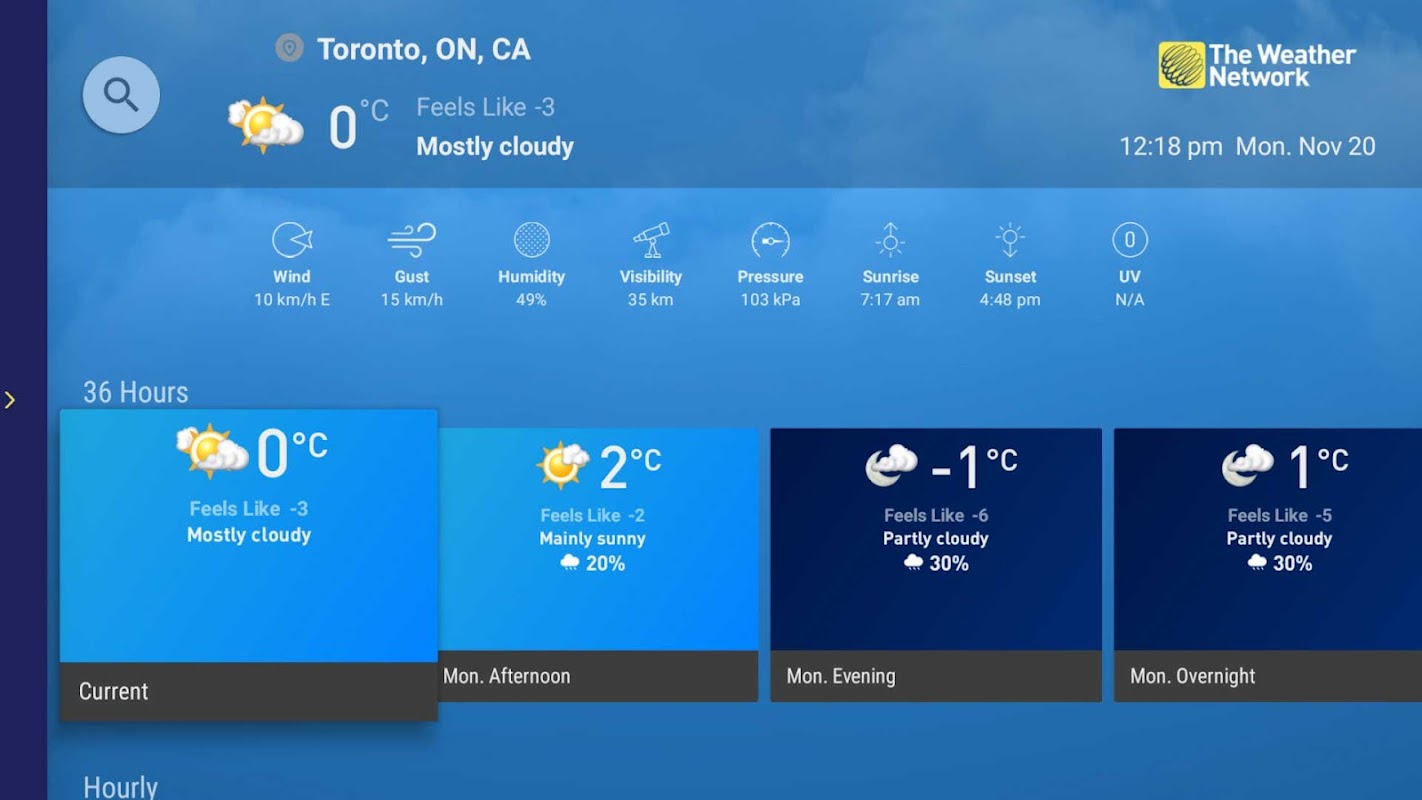Open the Mon. Evening forecast card
1422x800 pixels.
click(x=936, y=565)
